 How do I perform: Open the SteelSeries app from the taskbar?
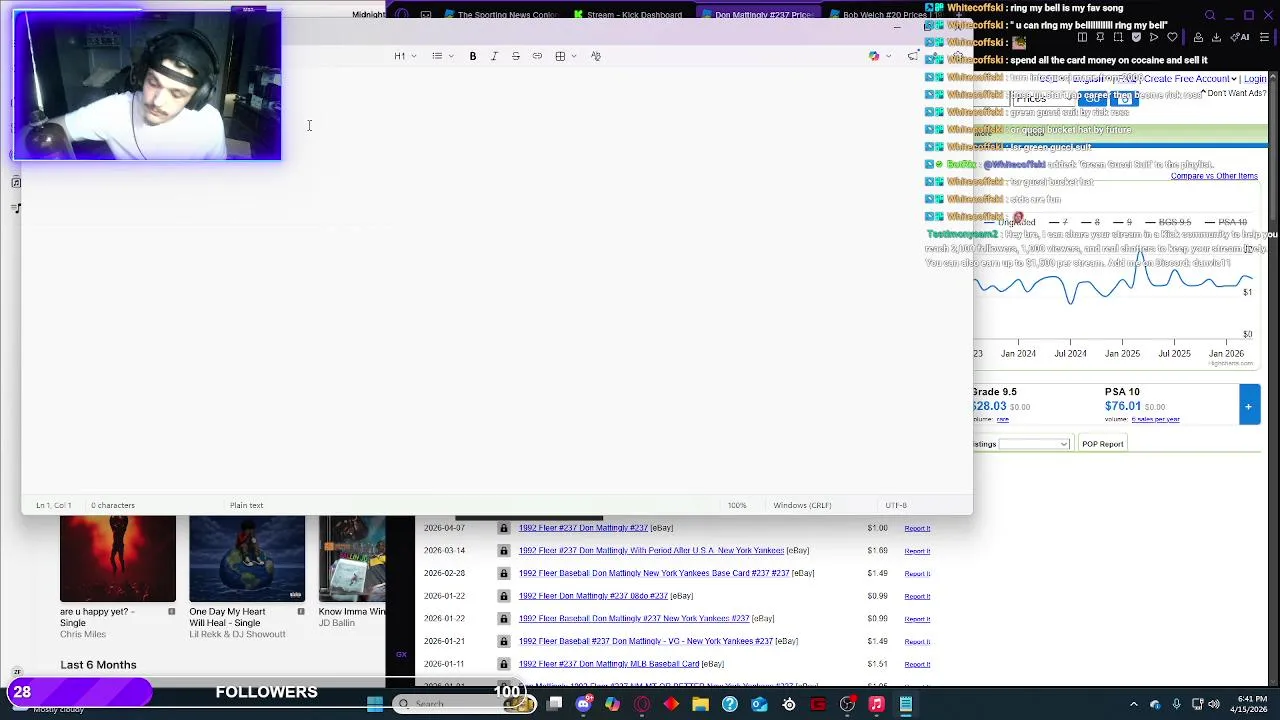point(789,704)
